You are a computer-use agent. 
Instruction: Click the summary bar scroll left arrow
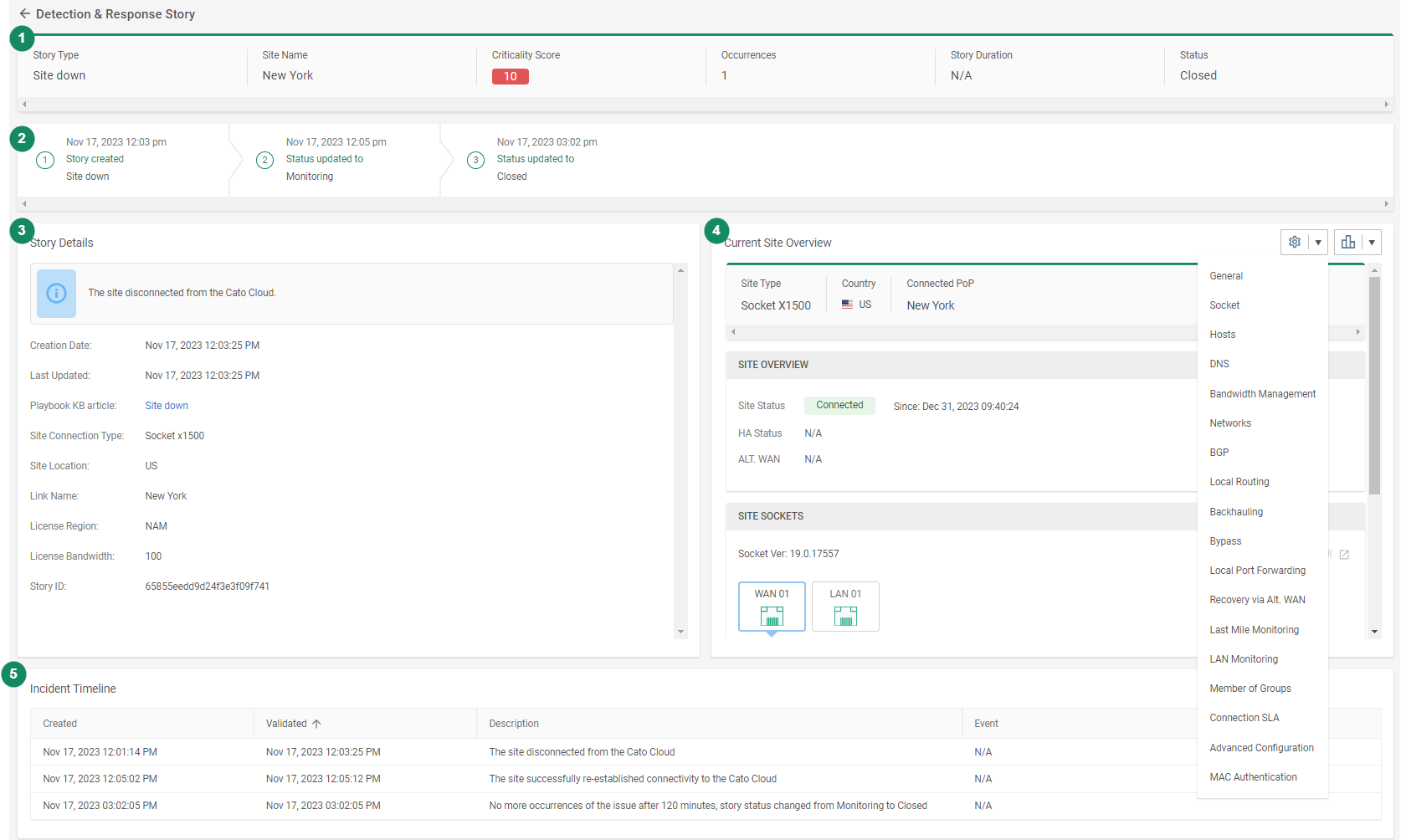24,105
